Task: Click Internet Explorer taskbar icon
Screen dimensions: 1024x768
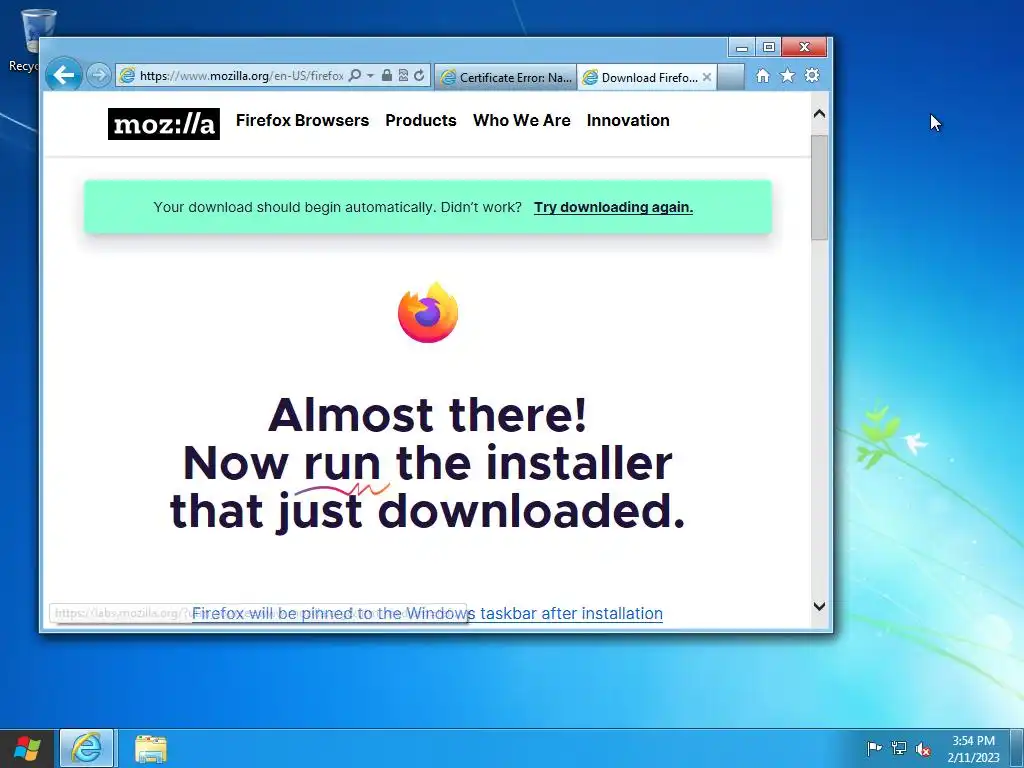Action: point(87,748)
